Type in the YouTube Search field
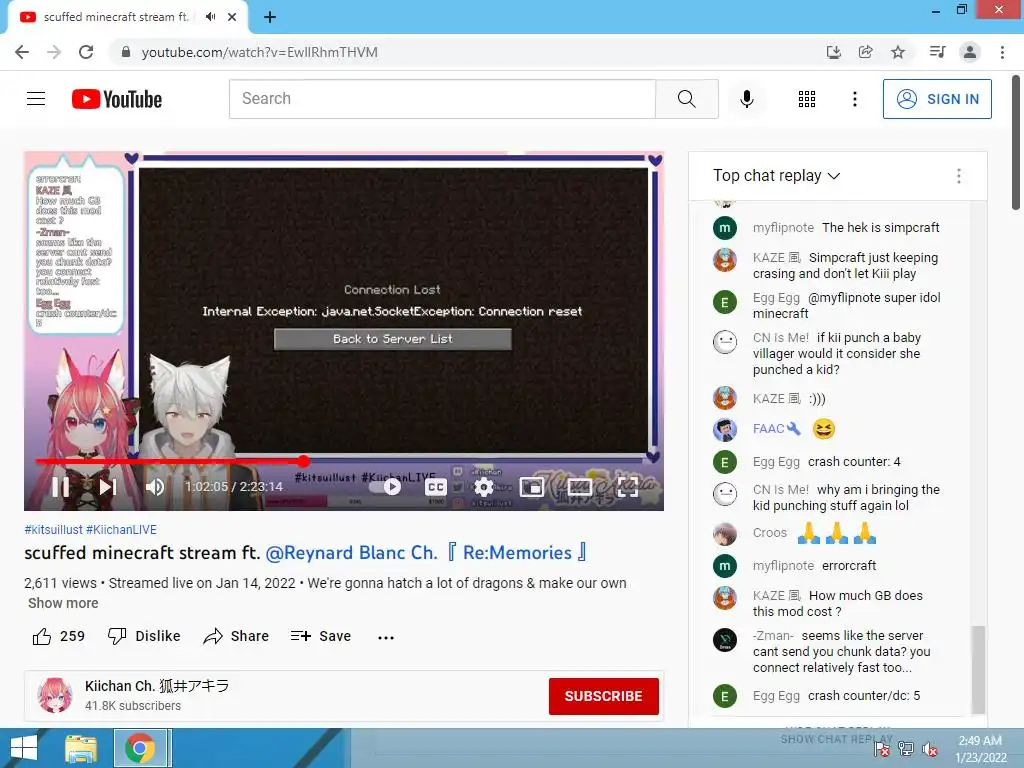The width and height of the screenshot is (1024, 768). point(442,99)
